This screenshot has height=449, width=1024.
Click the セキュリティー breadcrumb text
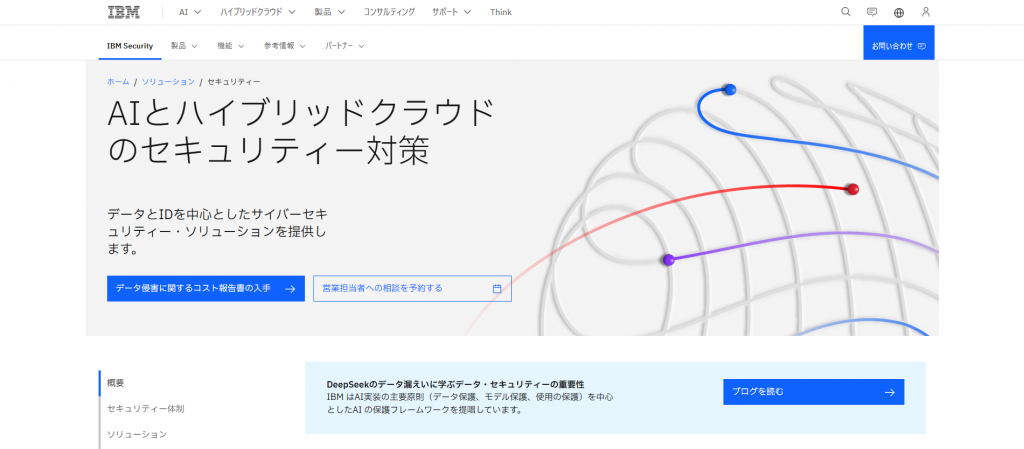pos(234,82)
